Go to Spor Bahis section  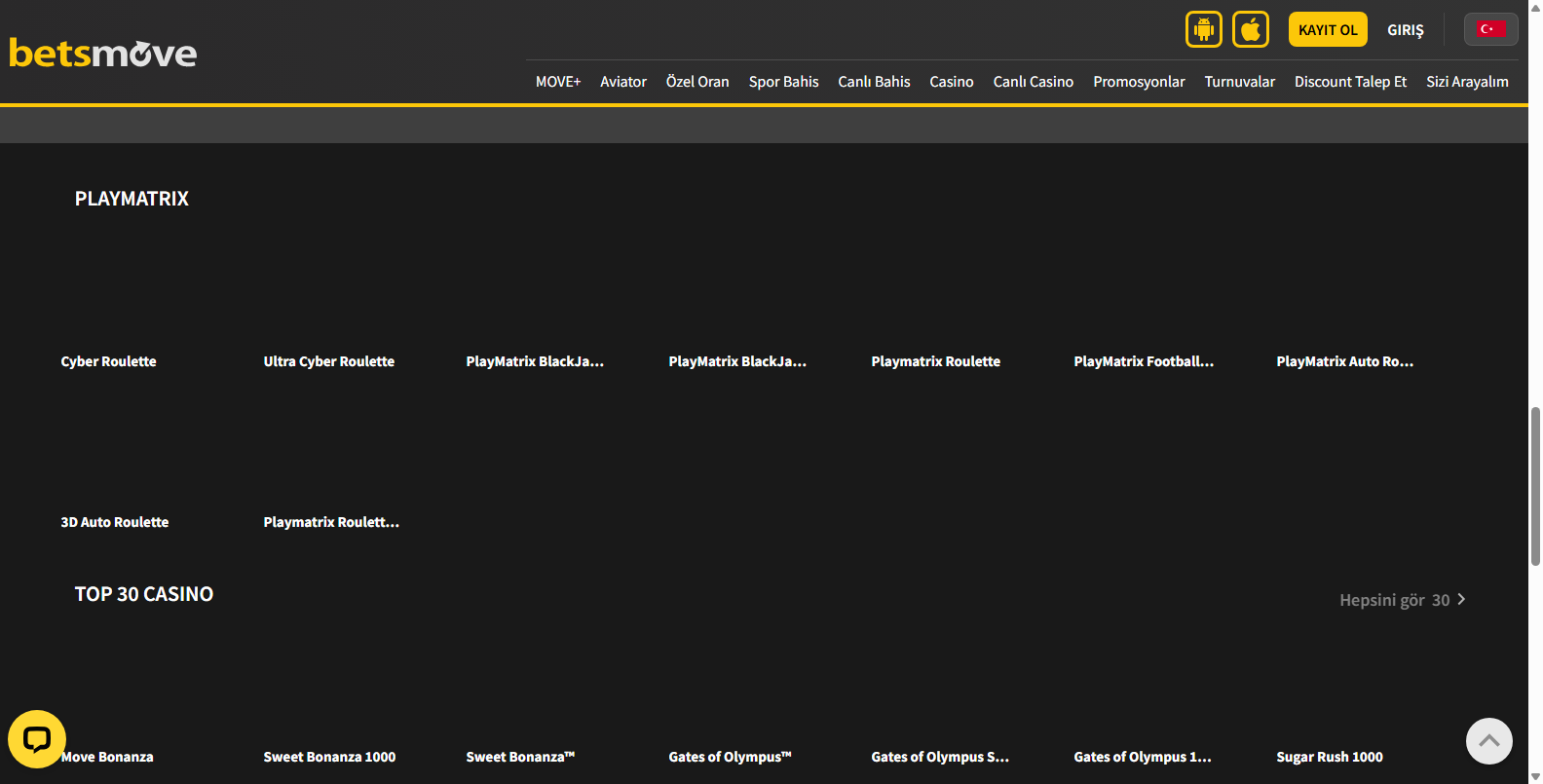784,82
